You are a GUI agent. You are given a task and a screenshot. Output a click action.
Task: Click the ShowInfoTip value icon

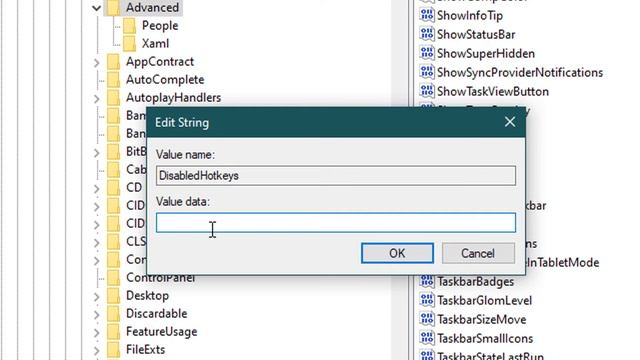[427, 15]
